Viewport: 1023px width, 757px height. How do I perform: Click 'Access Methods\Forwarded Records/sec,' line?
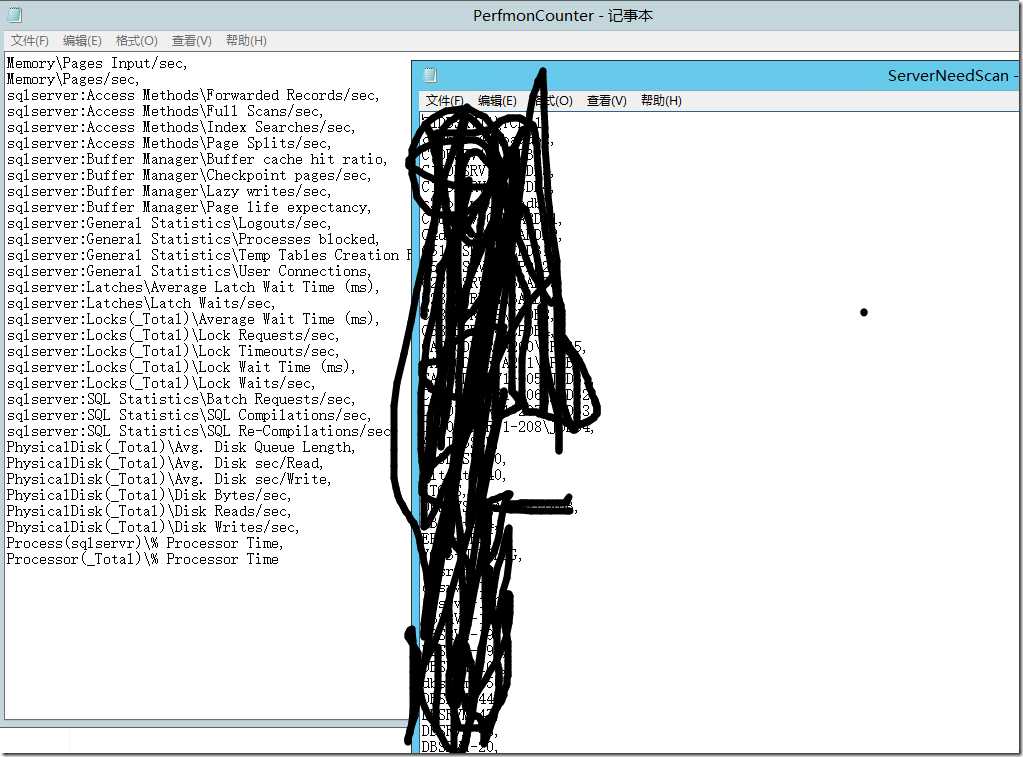(x=193, y=95)
